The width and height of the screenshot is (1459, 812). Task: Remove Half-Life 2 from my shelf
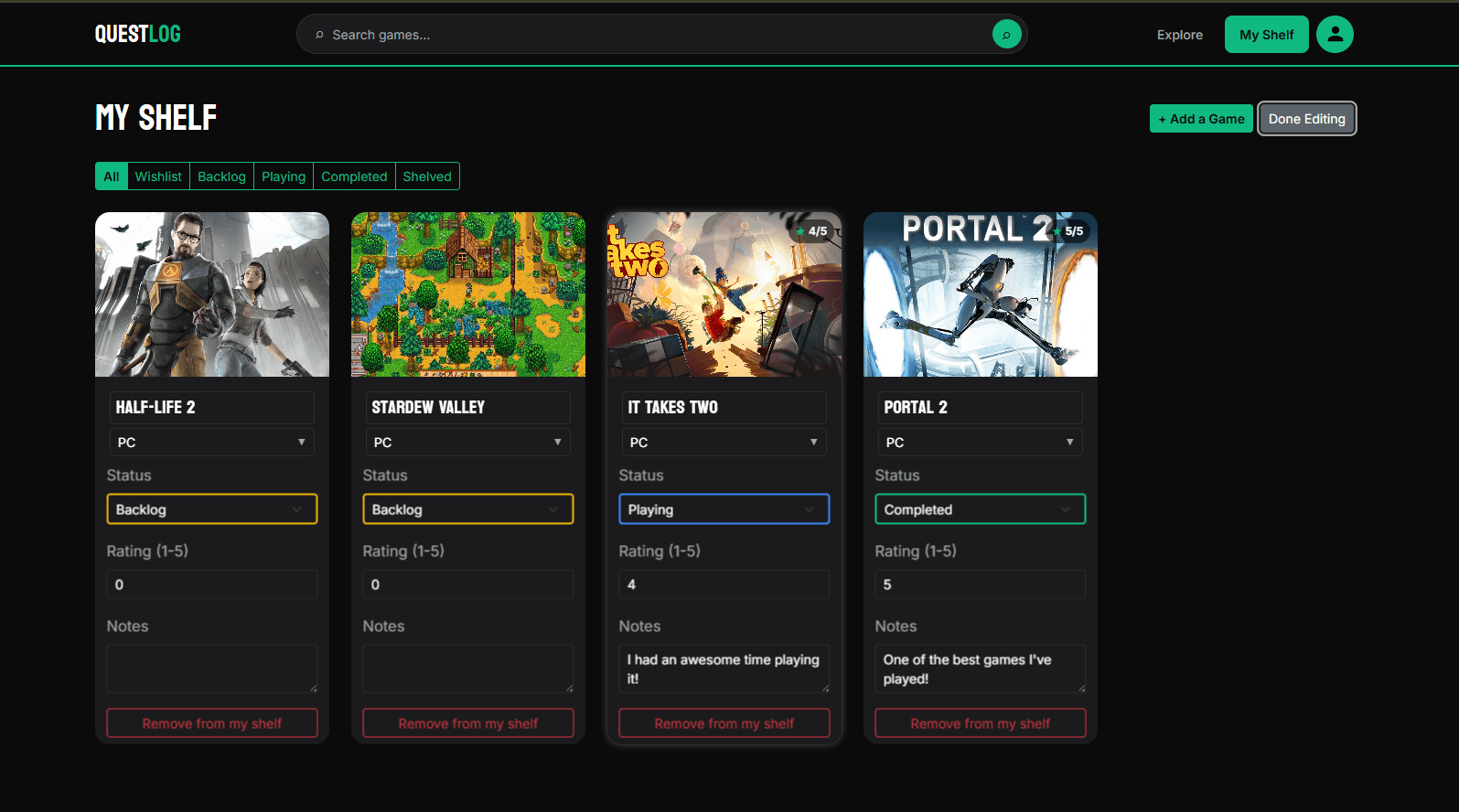coord(212,723)
